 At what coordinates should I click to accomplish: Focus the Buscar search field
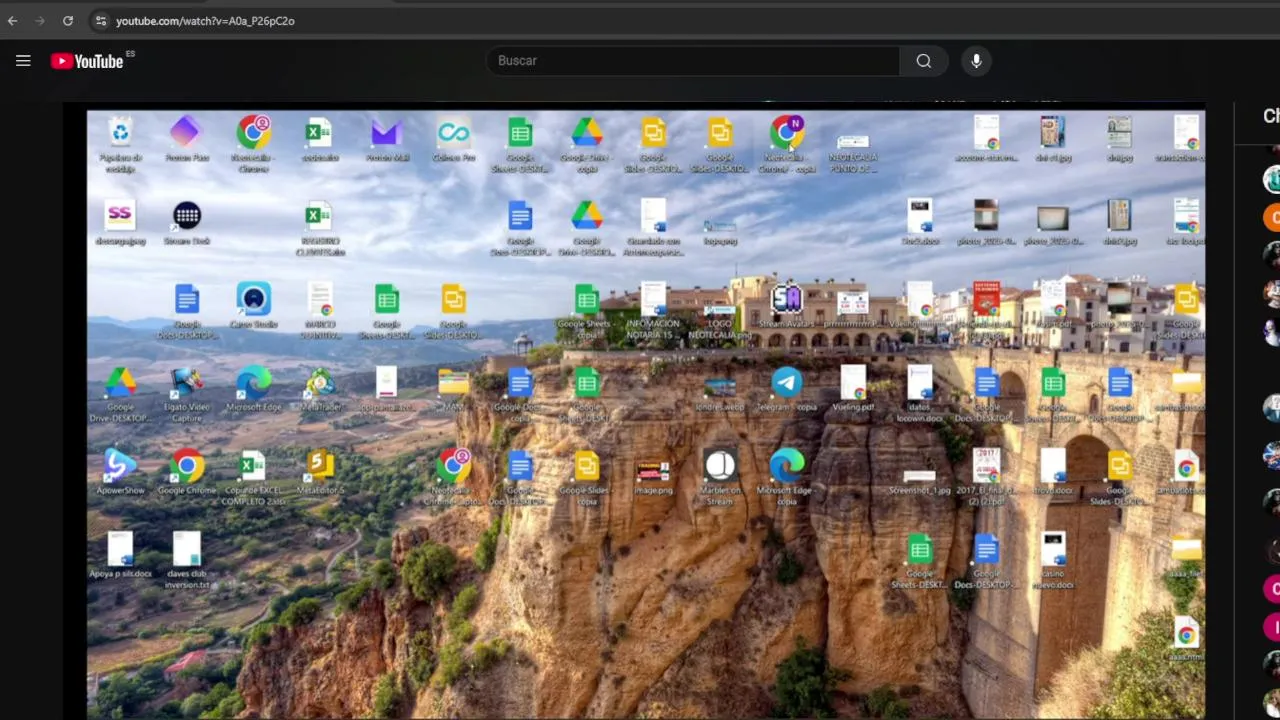point(692,61)
